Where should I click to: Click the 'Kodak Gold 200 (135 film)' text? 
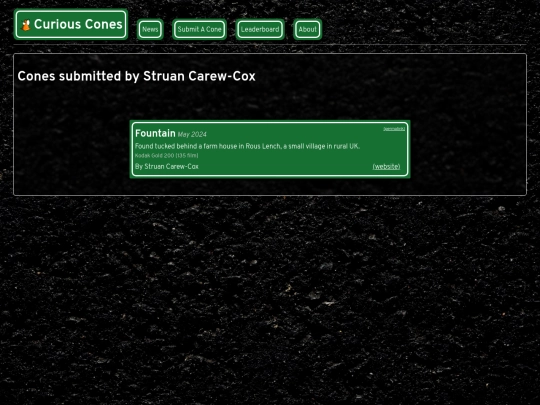167,156
